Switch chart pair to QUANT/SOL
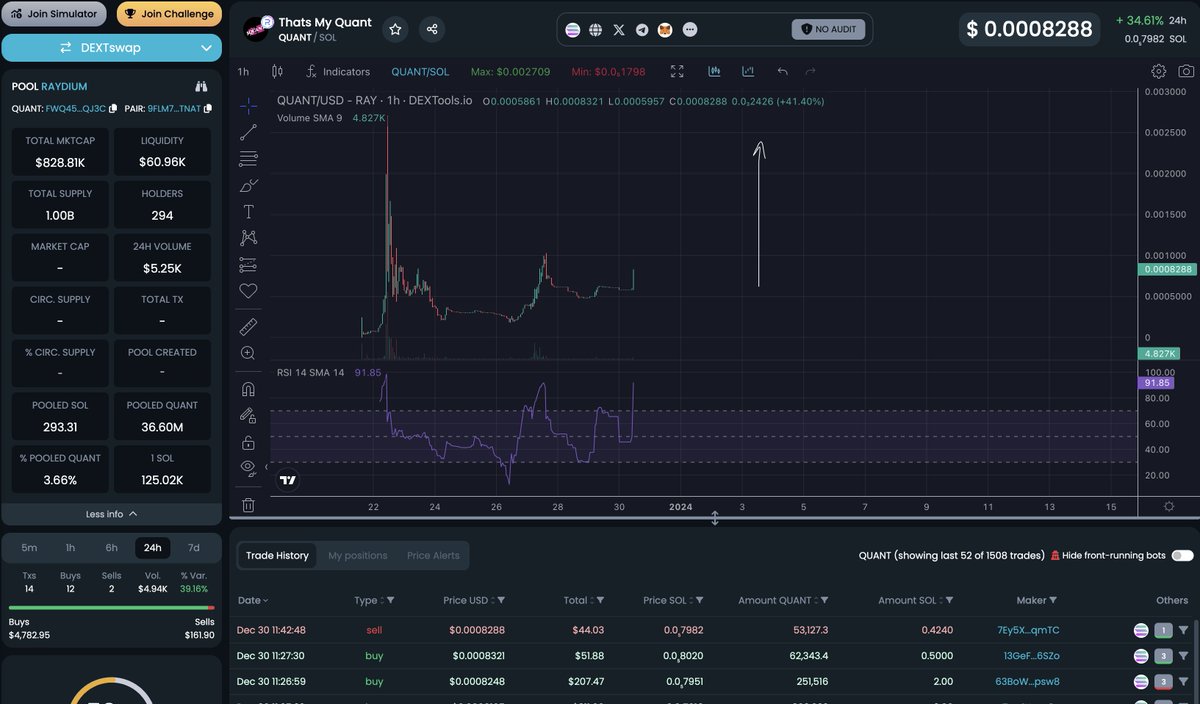Viewport: 1200px width, 704px height. [420, 72]
